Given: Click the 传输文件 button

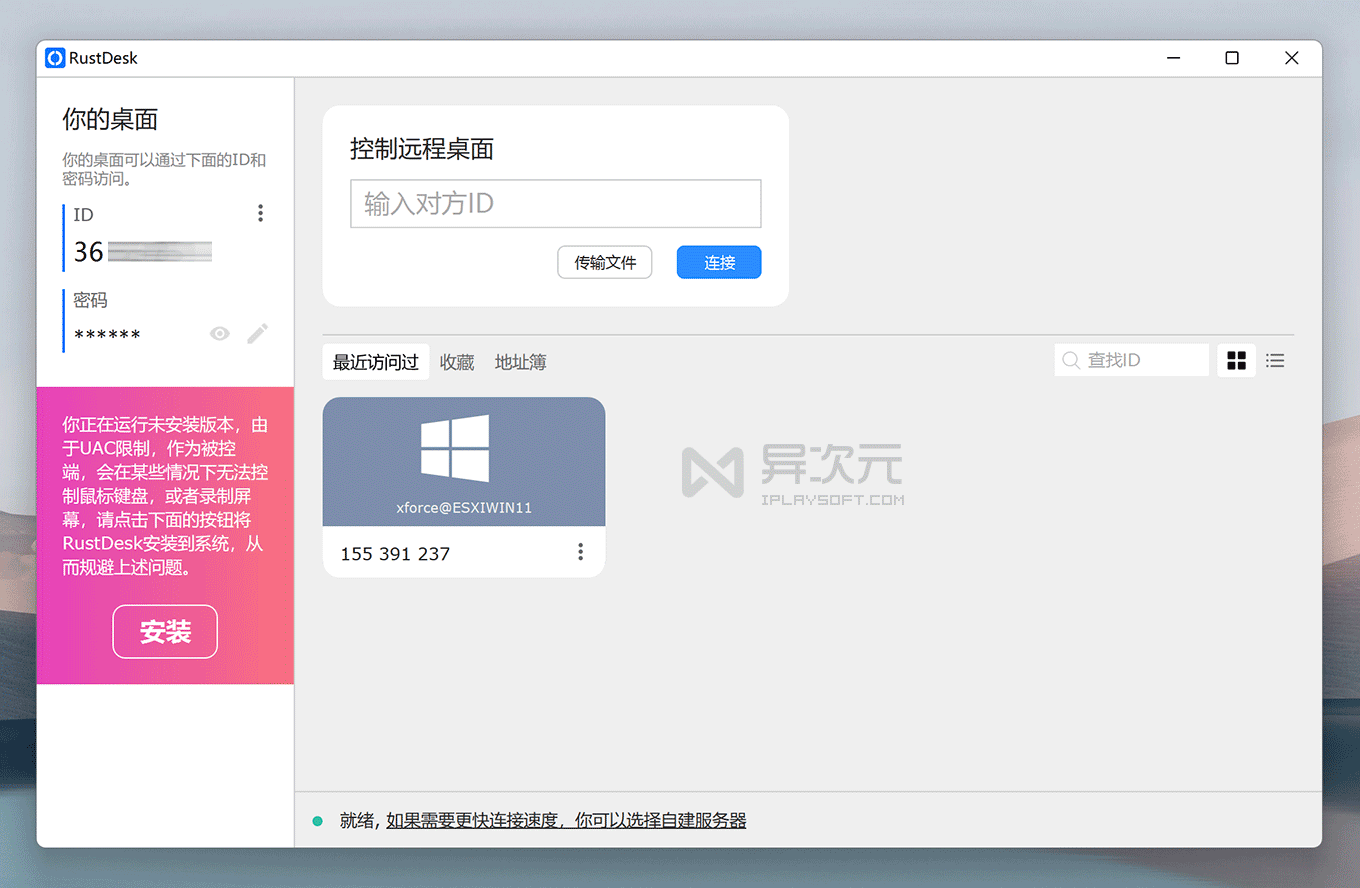Looking at the screenshot, I should coord(604,262).
